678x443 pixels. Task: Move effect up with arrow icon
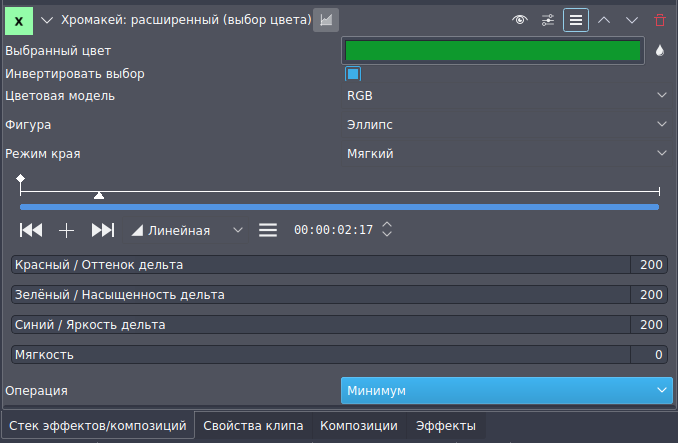tap(604, 19)
